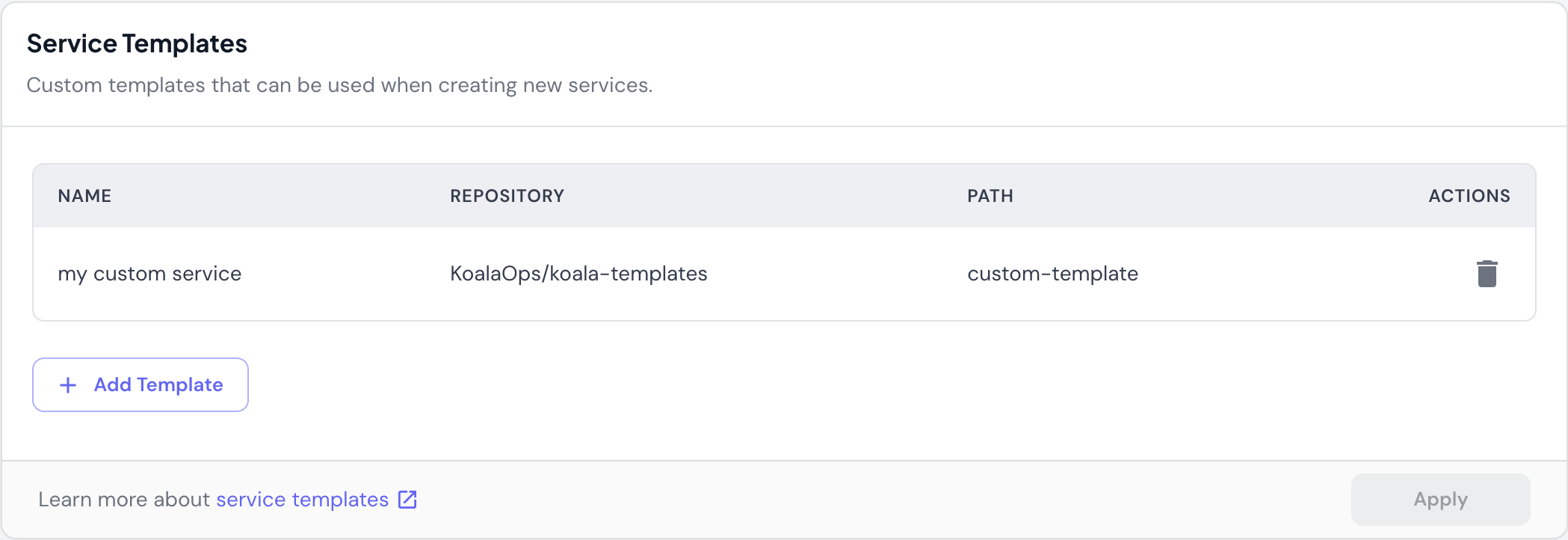The image size is (1568, 540).
Task: Click the plus icon on Add Template
Action: (x=68, y=384)
